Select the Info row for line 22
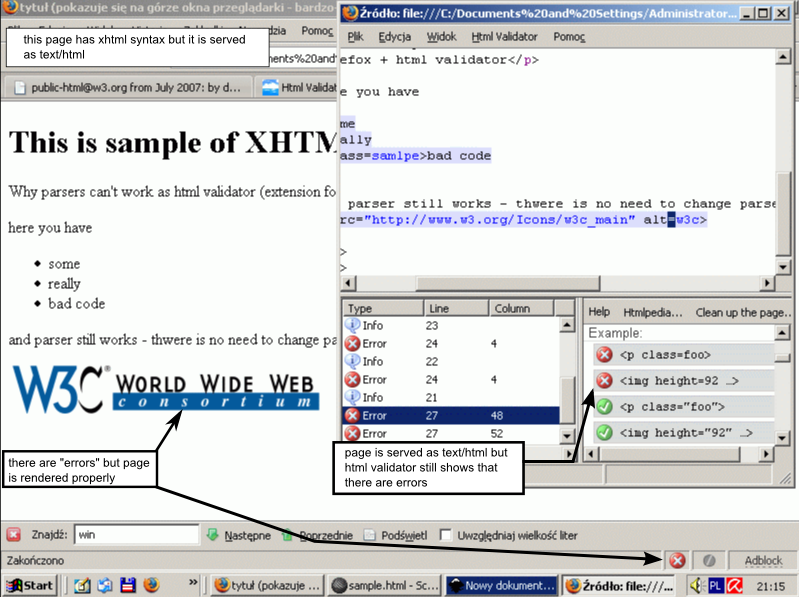The height and width of the screenshot is (597, 799). point(451,362)
